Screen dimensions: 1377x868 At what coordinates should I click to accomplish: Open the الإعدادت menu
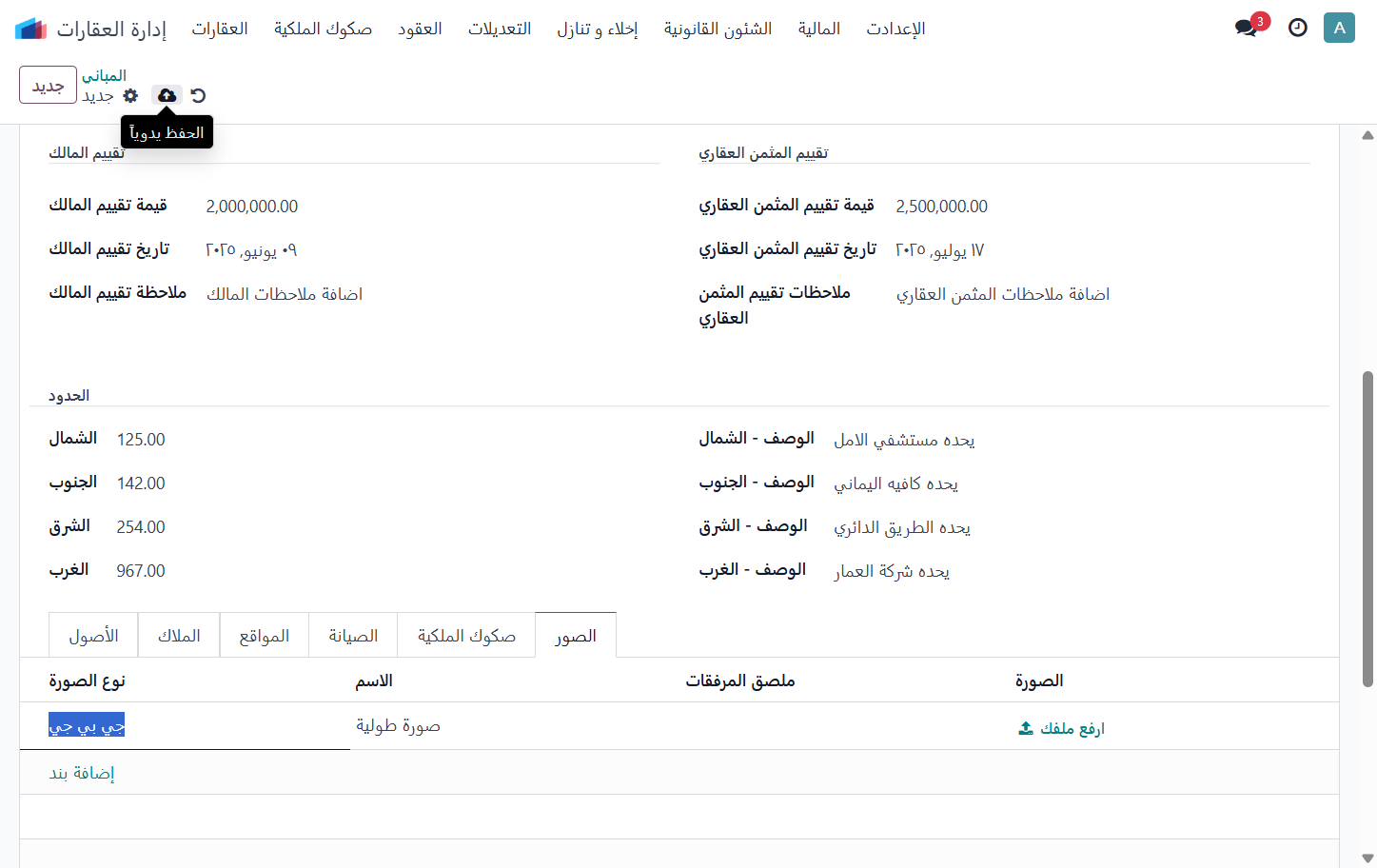click(895, 29)
